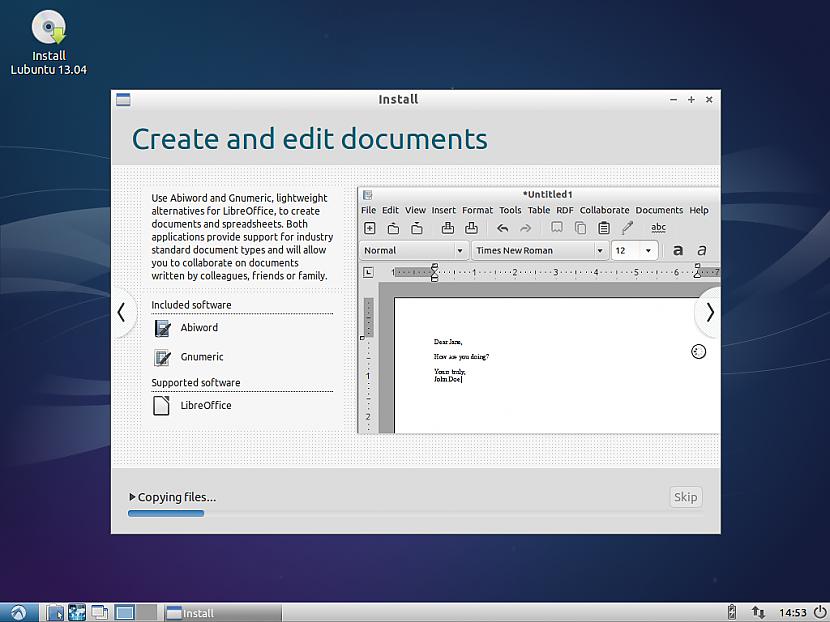
Task: Click the abc spell check icon
Action: (658, 228)
